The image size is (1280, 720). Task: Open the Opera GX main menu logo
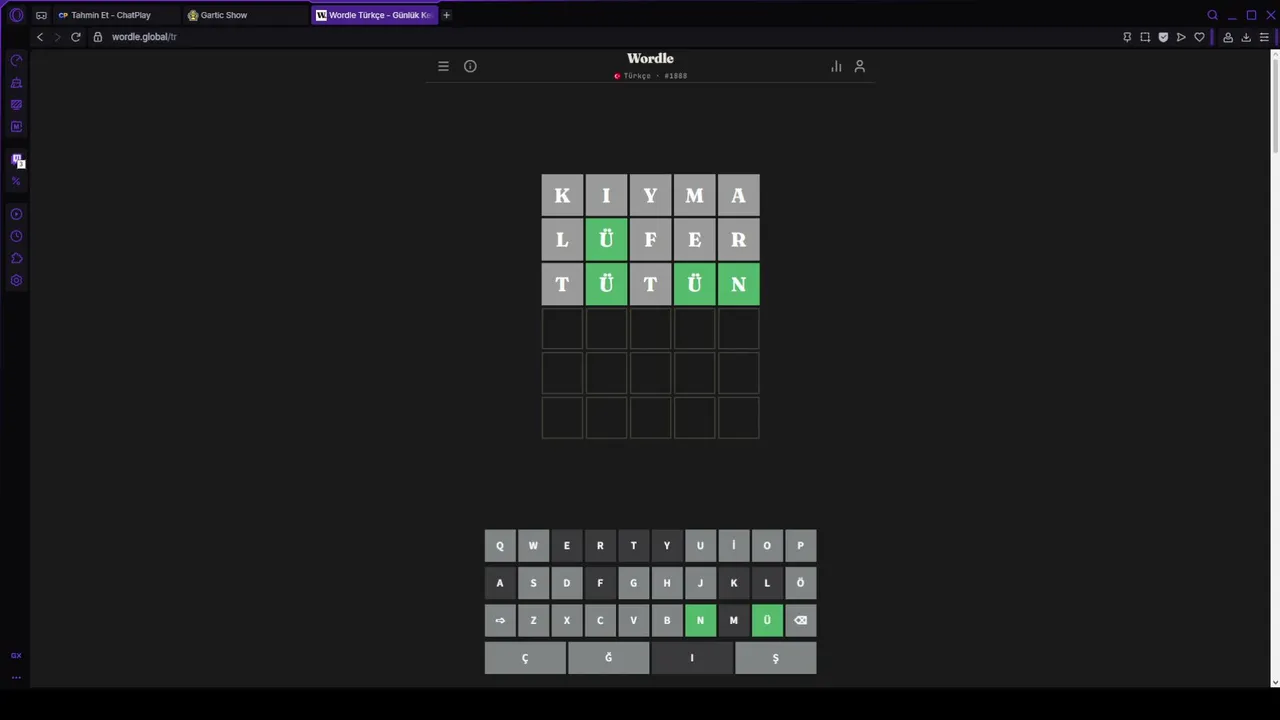pos(16,15)
